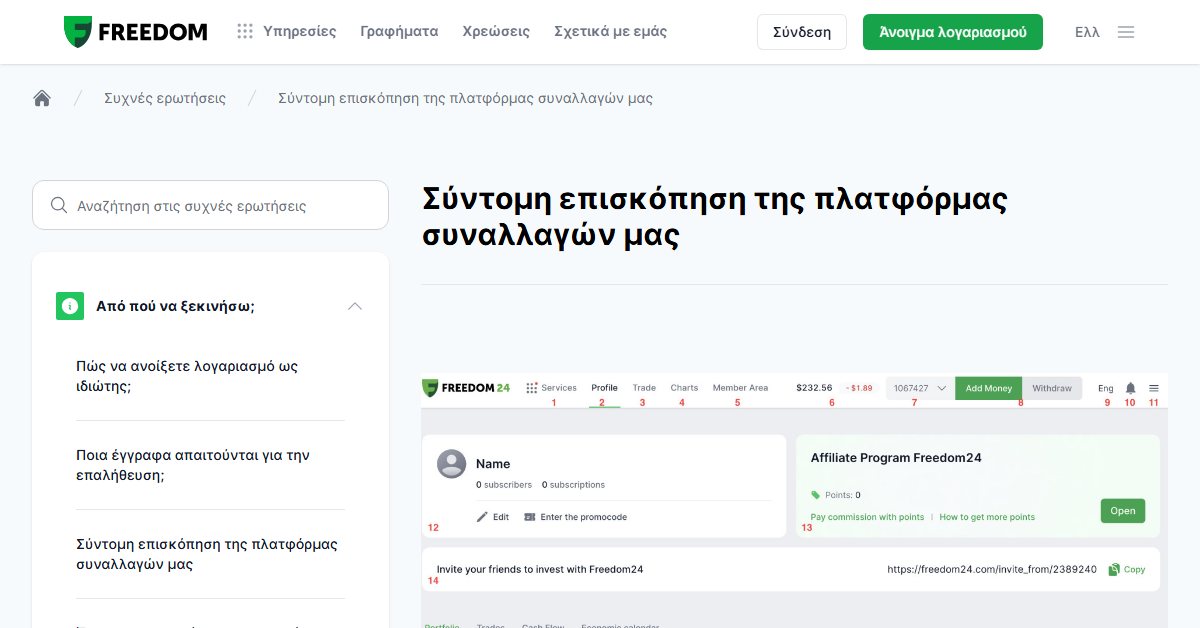
Task: Click the home icon in the breadcrumb
Action: (42, 98)
